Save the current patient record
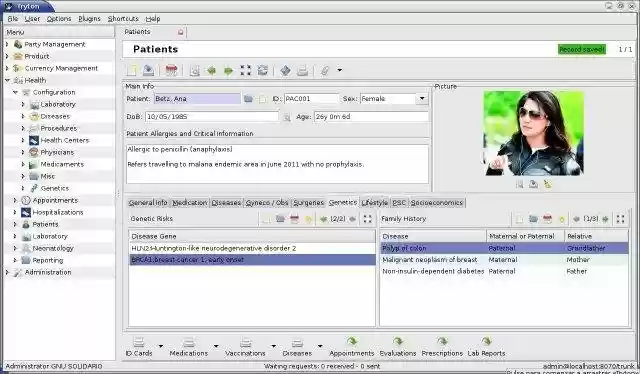This screenshot has width=640, height=374. pos(148,70)
